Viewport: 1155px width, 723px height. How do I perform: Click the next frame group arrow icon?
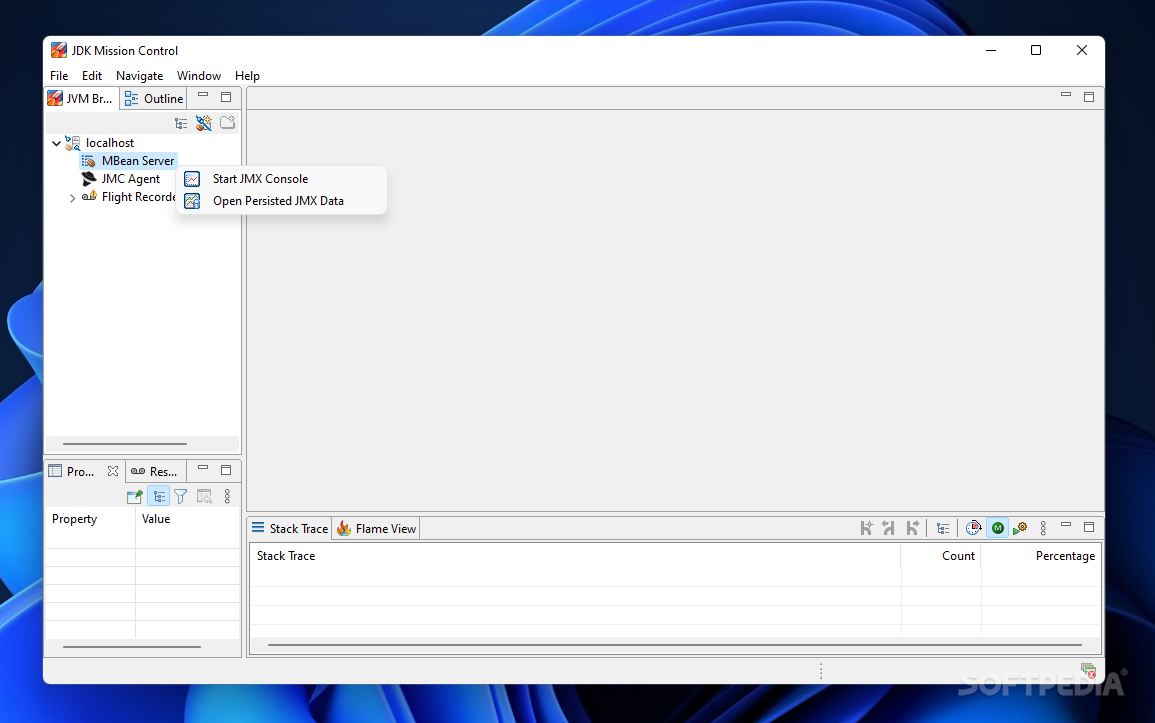pyautogui.click(x=912, y=528)
